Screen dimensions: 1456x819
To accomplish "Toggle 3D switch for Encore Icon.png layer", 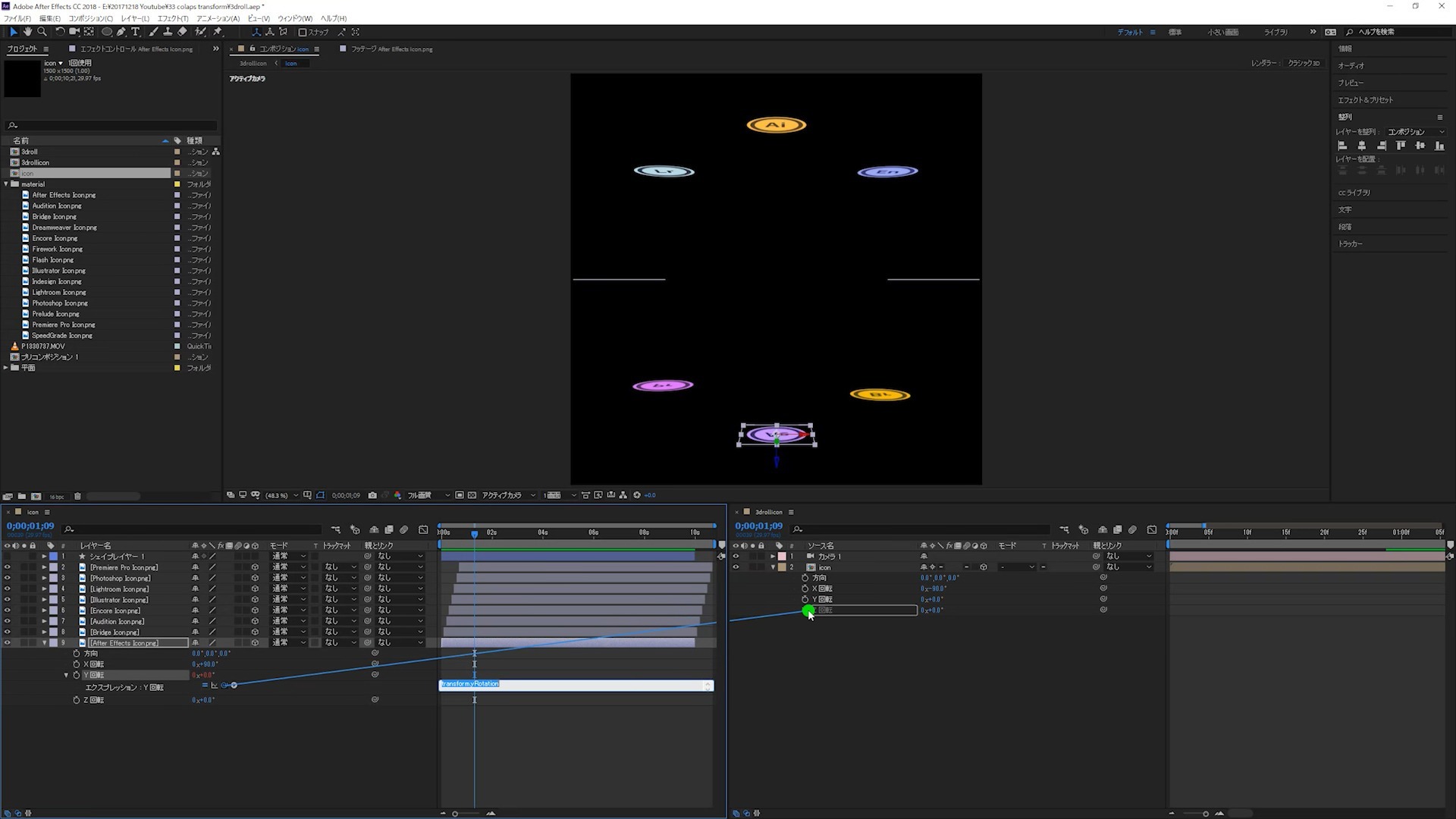I will 255,610.
